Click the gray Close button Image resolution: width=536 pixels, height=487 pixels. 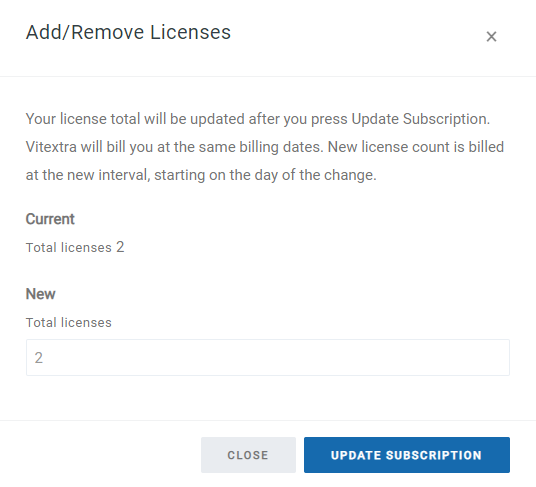(x=248, y=455)
